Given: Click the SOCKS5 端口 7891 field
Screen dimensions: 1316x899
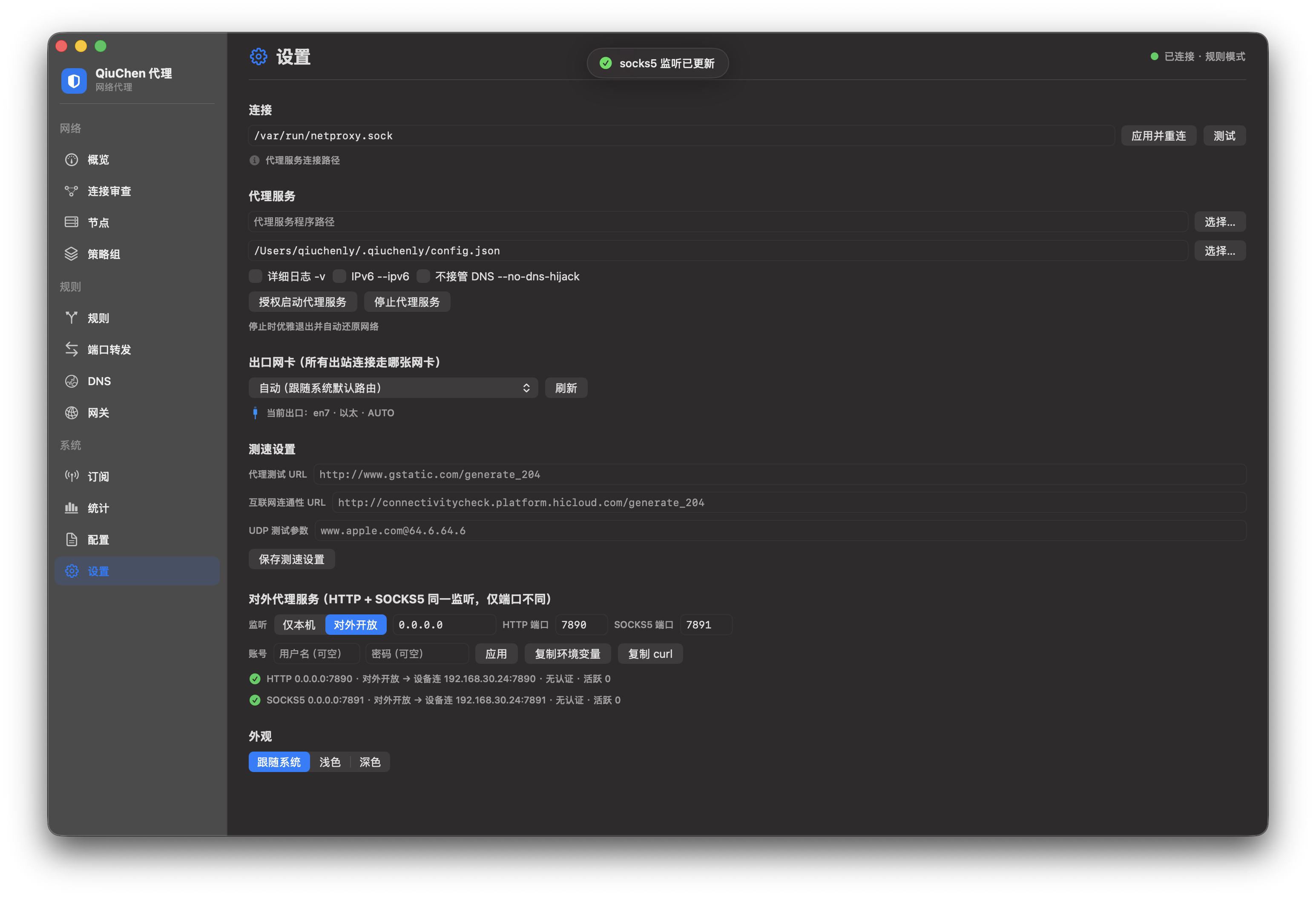Looking at the screenshot, I should click(706, 625).
